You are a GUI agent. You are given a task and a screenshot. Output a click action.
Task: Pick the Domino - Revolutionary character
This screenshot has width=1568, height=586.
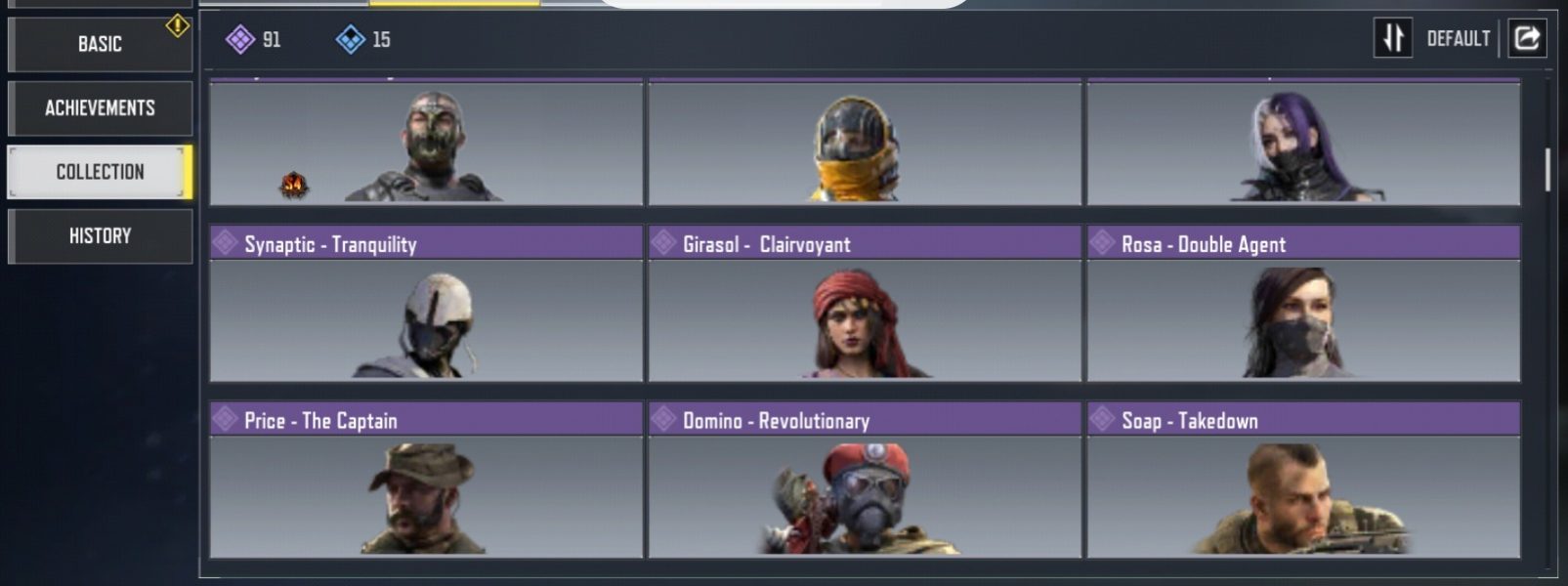coord(865,480)
